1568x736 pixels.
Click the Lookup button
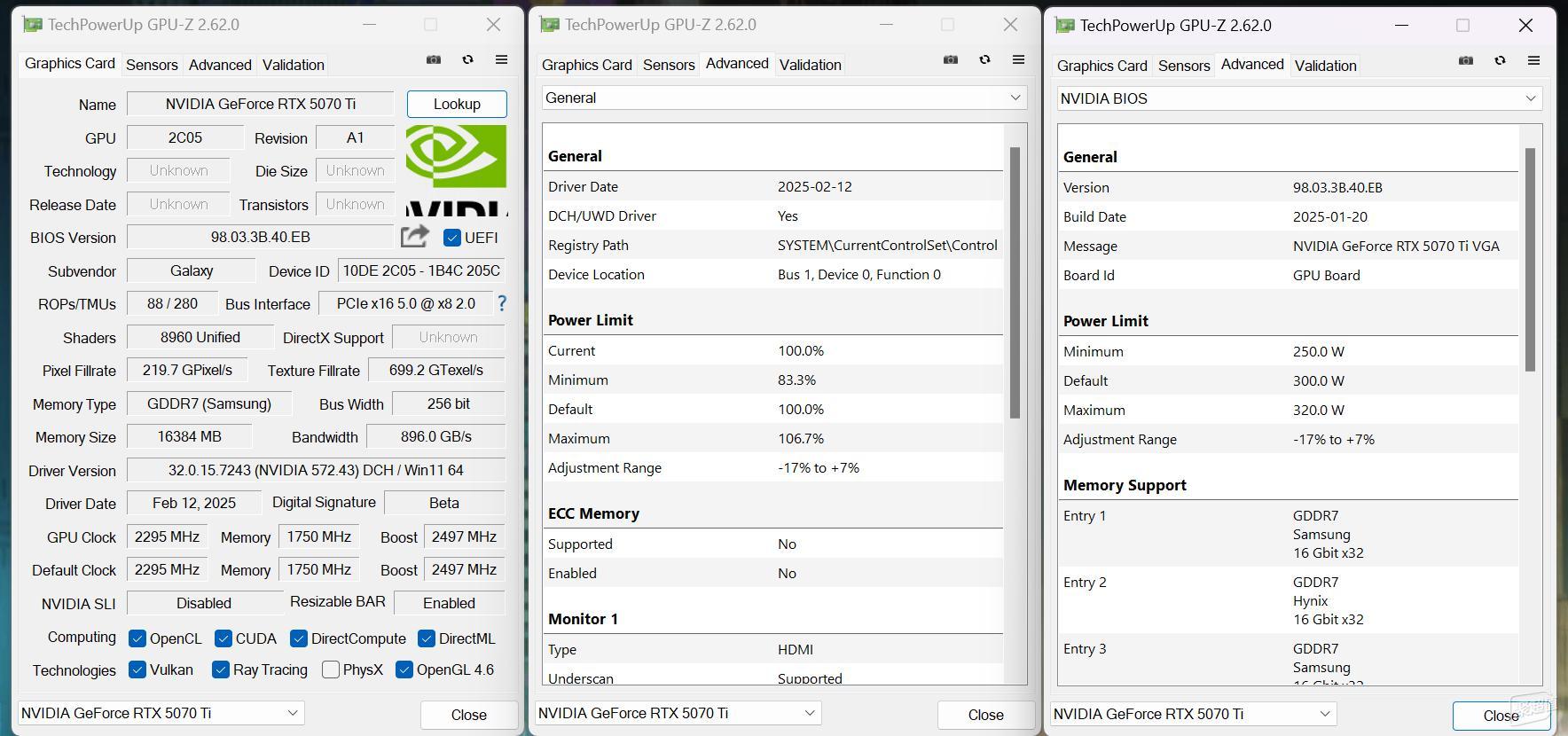pyautogui.click(x=457, y=104)
